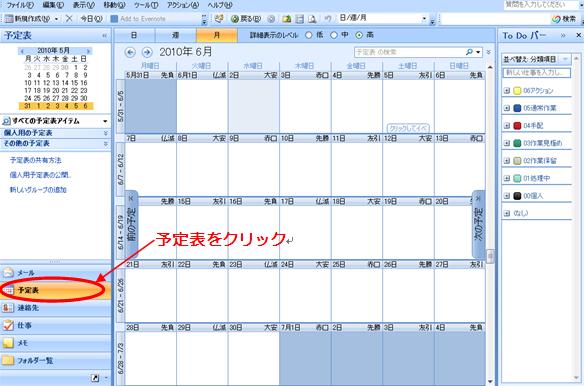Click the 個人用予定表の公開 link
Viewport: 584px width, 386px height.
pos(40,175)
